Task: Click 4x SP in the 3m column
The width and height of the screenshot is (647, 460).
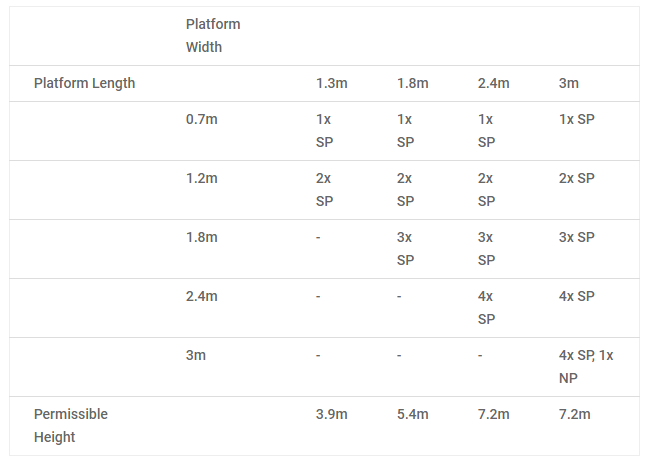Action: click(576, 296)
